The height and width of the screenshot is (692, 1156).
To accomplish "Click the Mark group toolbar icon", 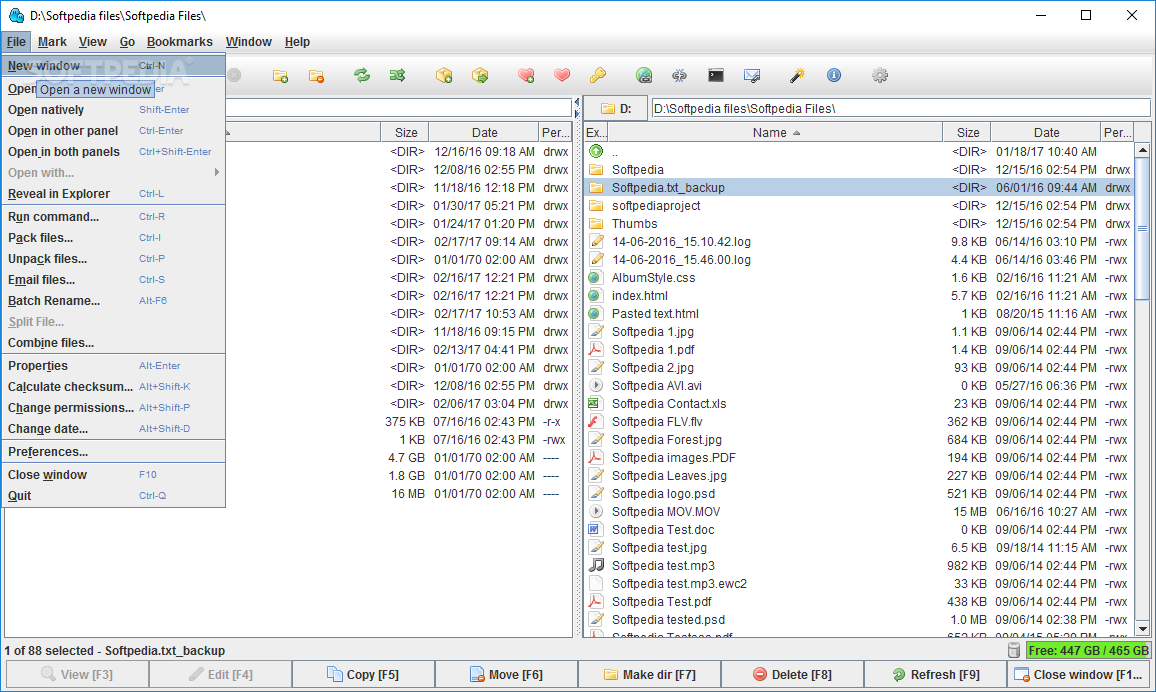I will tap(280, 75).
